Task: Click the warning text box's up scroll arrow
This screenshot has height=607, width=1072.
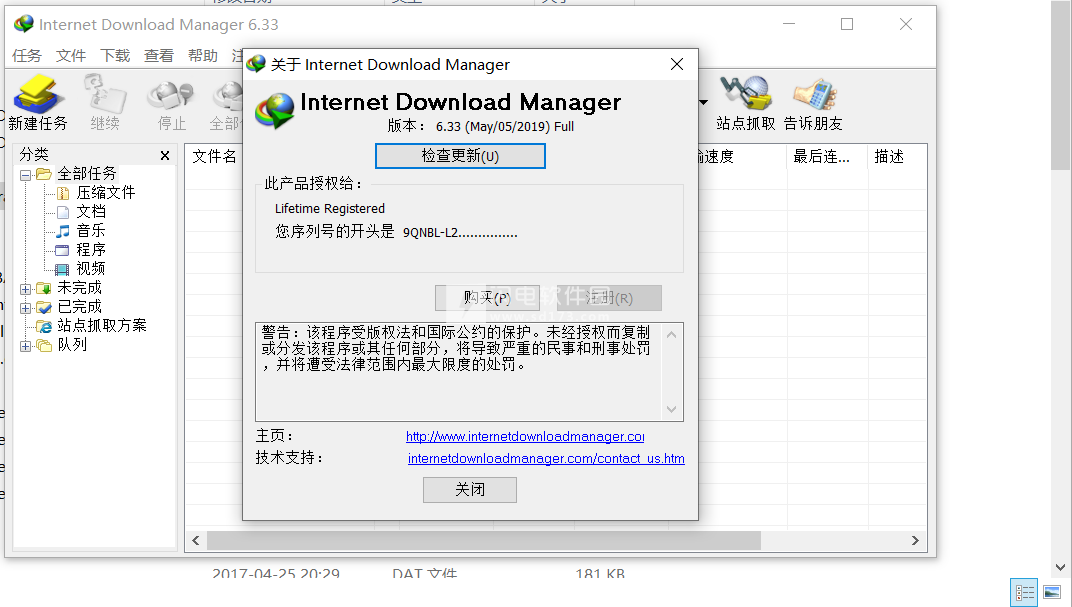Action: point(671,334)
